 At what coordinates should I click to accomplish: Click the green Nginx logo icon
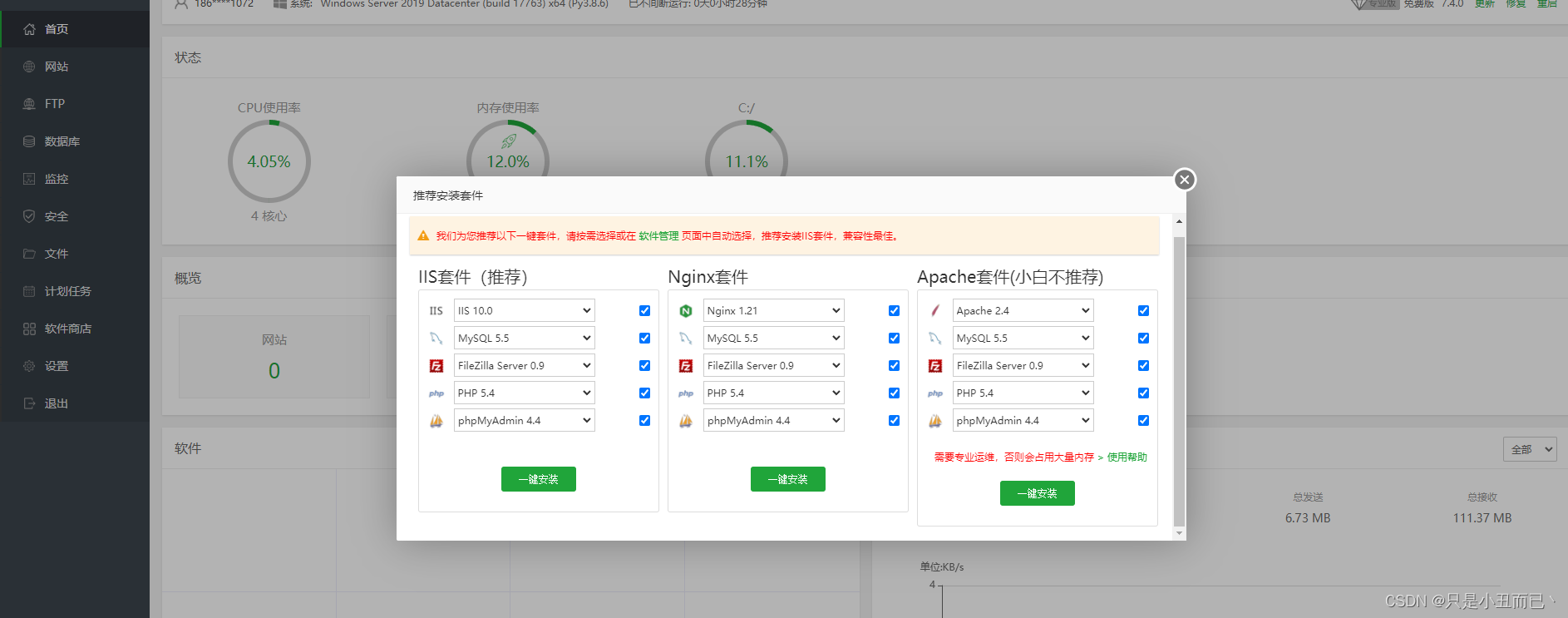click(686, 311)
